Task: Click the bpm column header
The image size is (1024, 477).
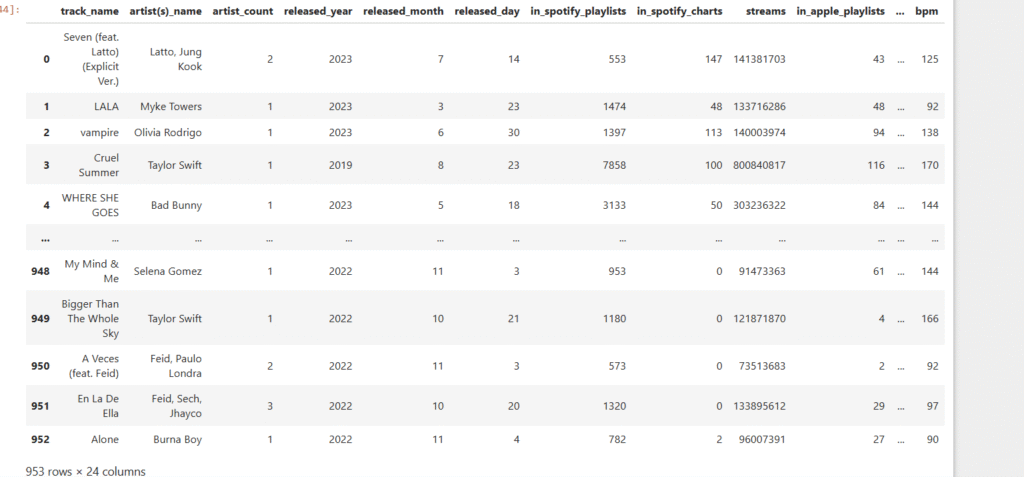Action: (929, 10)
